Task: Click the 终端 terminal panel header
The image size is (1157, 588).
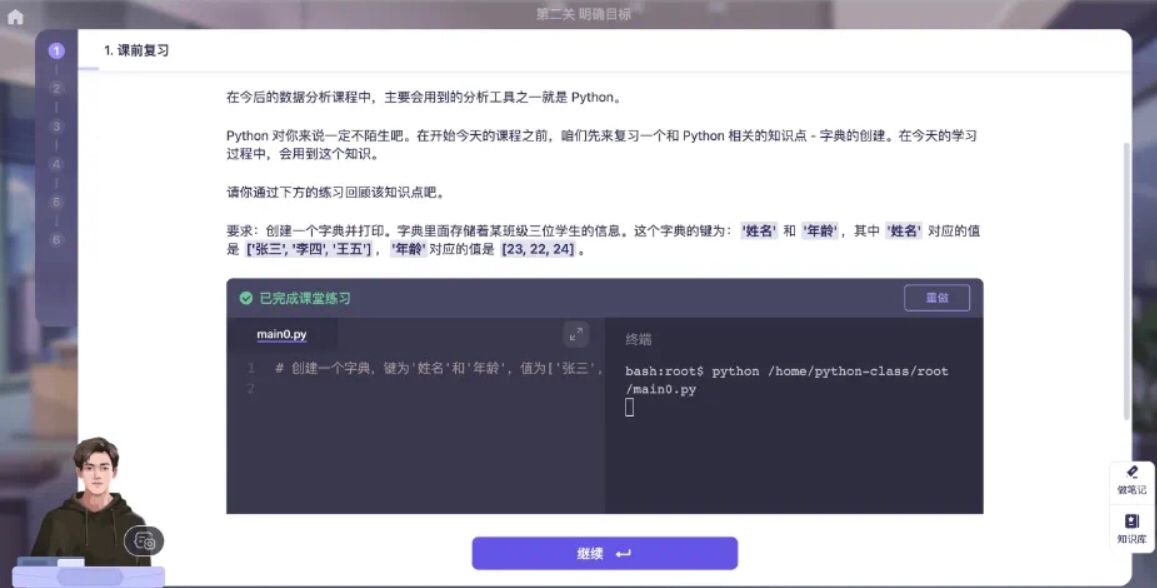Action: [641, 338]
